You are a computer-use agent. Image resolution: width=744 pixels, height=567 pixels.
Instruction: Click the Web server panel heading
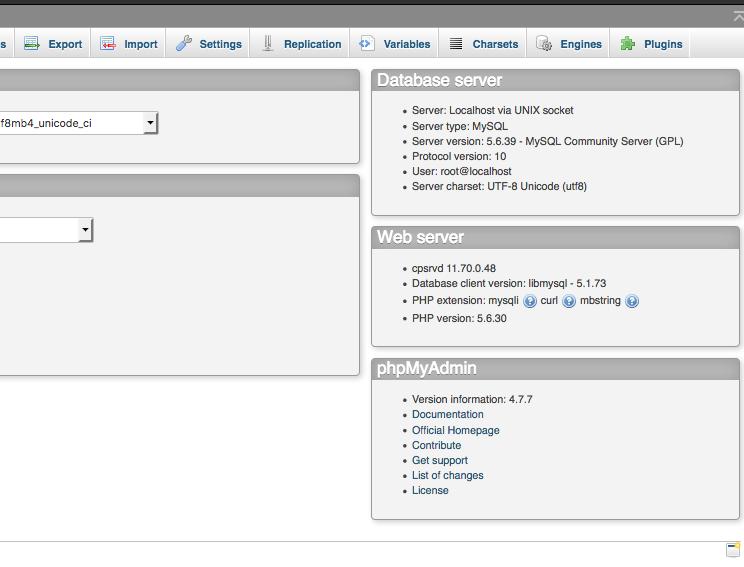[x=420, y=237]
